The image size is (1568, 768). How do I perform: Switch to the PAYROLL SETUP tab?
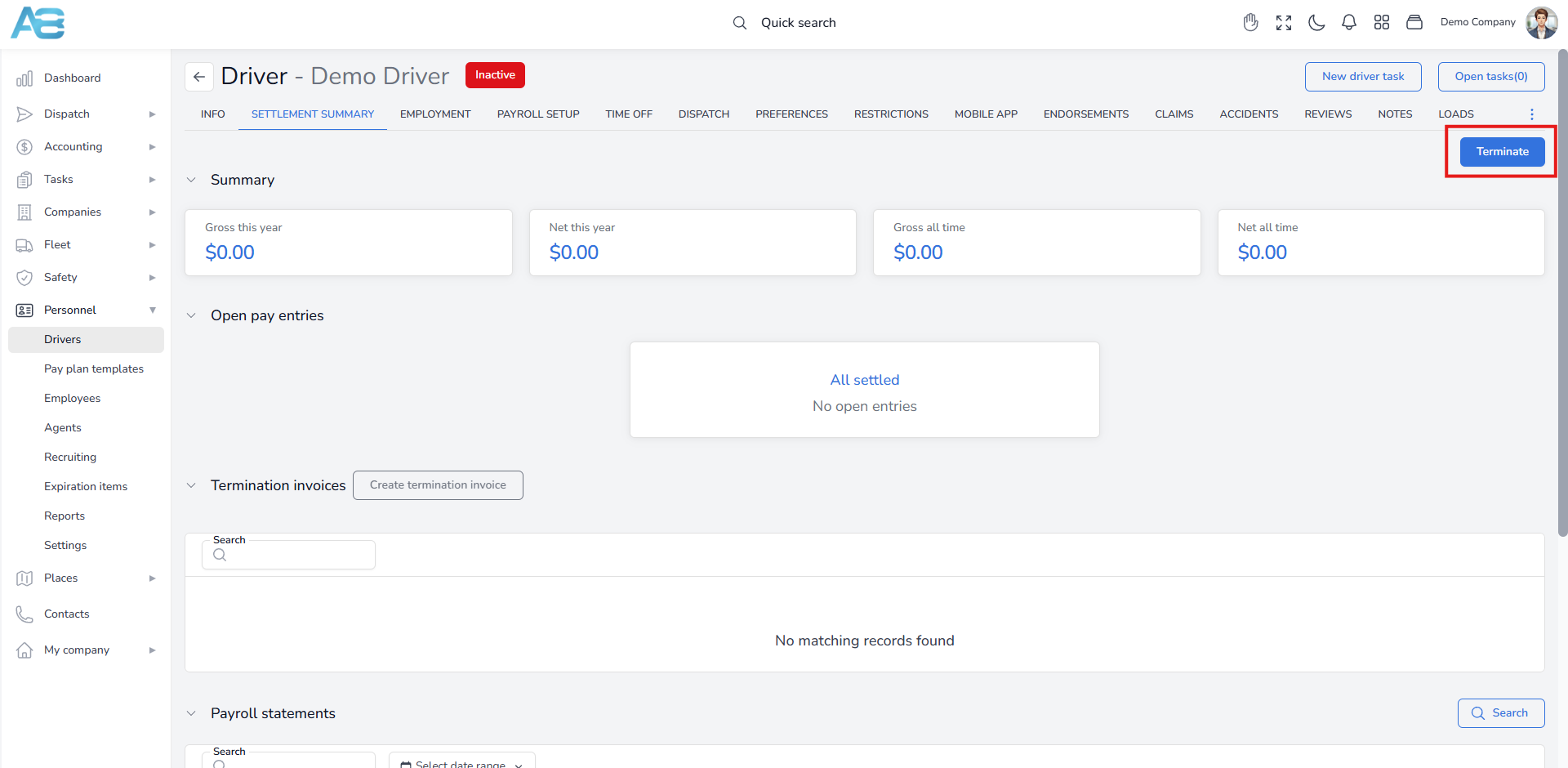click(x=538, y=114)
